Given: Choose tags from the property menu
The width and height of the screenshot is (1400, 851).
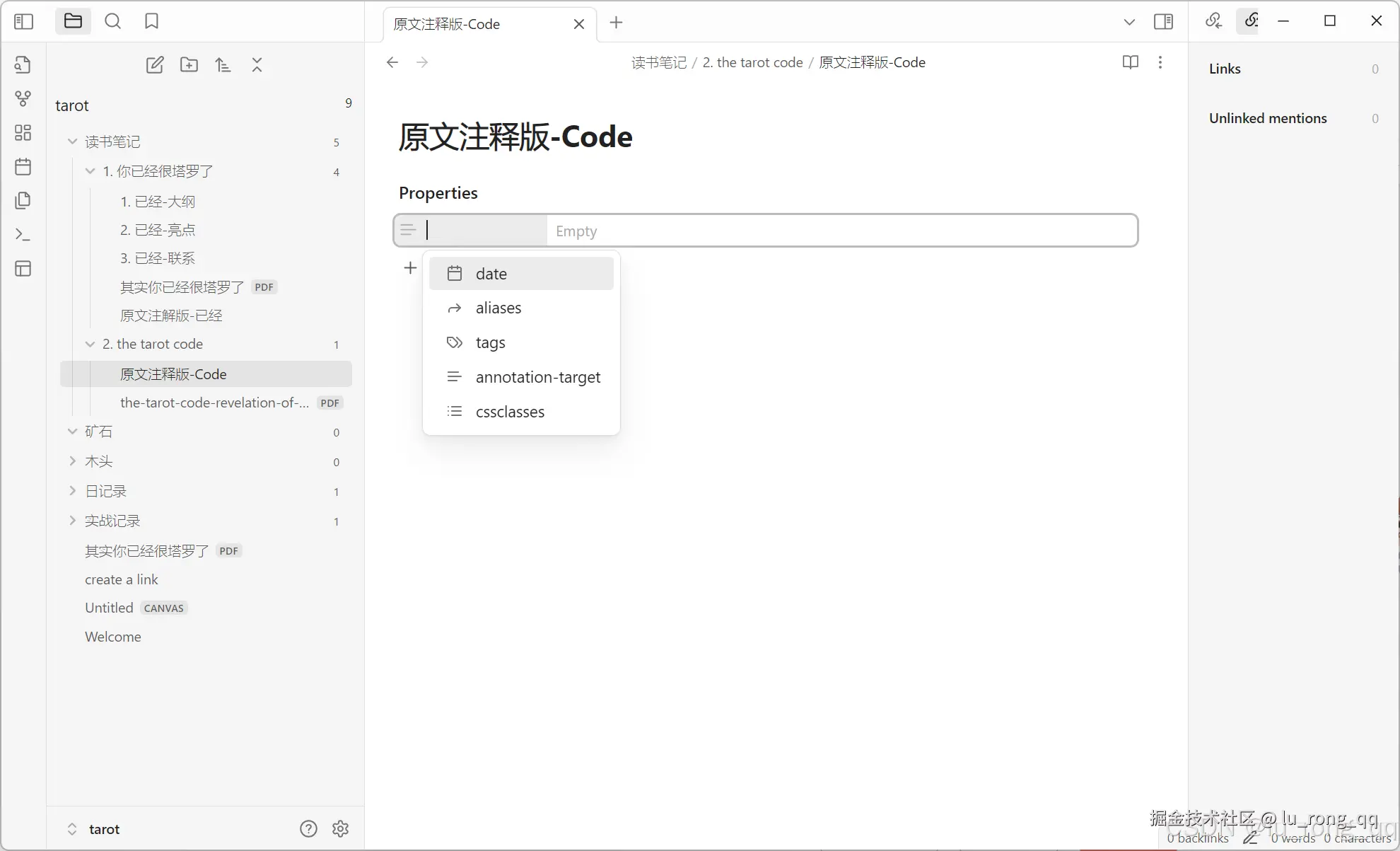Looking at the screenshot, I should 490,342.
